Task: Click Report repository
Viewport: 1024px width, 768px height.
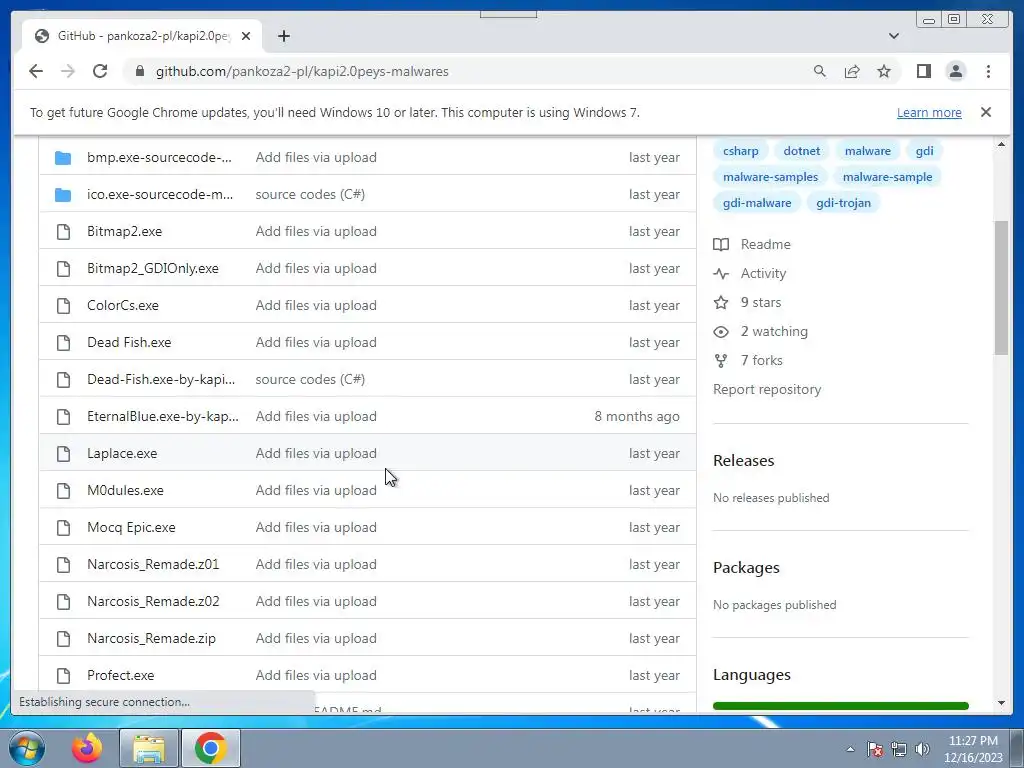Action: point(767,389)
